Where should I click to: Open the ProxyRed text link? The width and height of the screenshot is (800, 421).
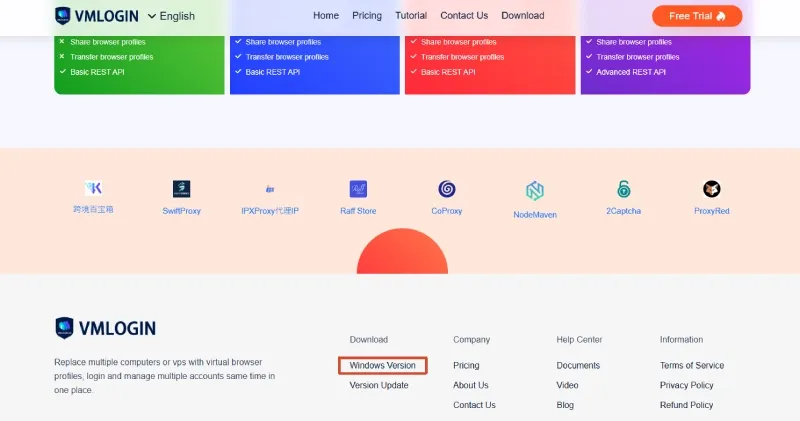[x=712, y=211]
